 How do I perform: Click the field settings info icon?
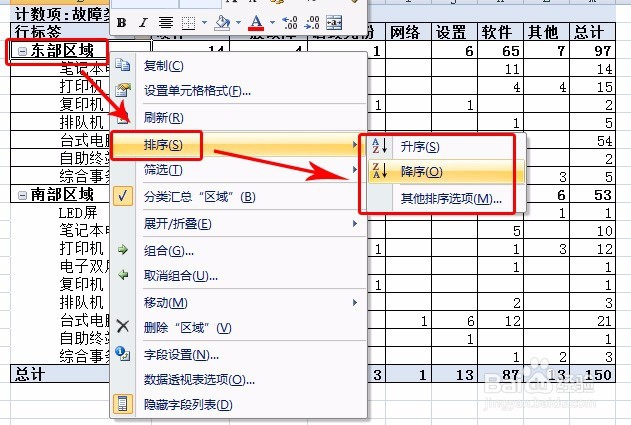click(122, 353)
